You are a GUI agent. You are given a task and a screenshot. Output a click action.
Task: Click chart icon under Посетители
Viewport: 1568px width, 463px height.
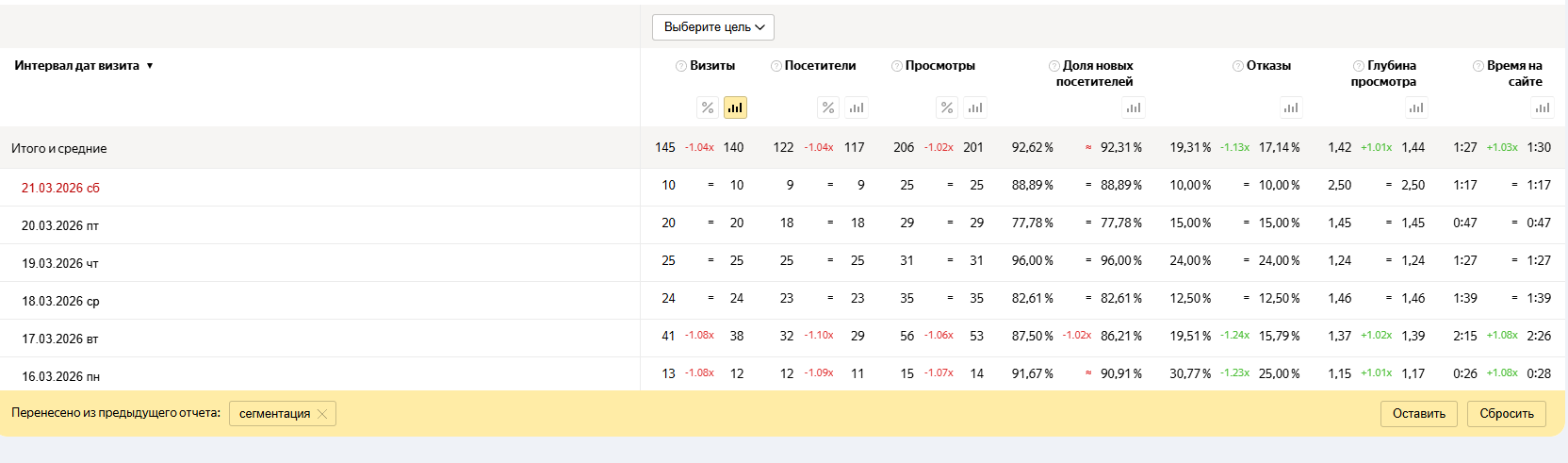tap(856, 107)
